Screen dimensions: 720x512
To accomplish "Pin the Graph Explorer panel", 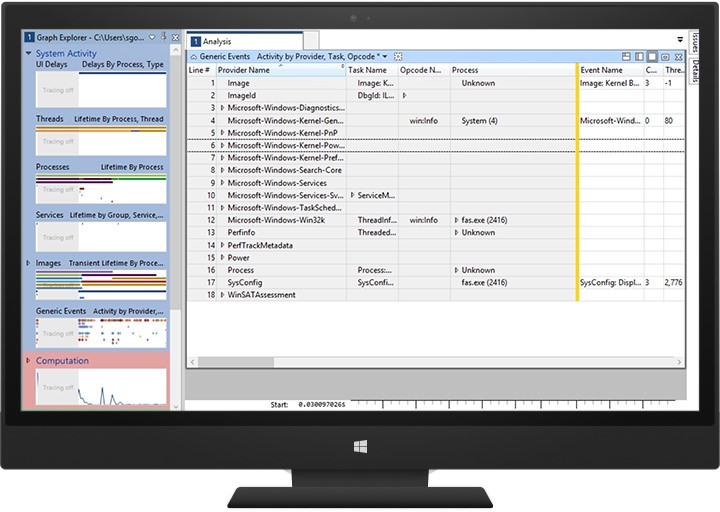I will (x=163, y=37).
